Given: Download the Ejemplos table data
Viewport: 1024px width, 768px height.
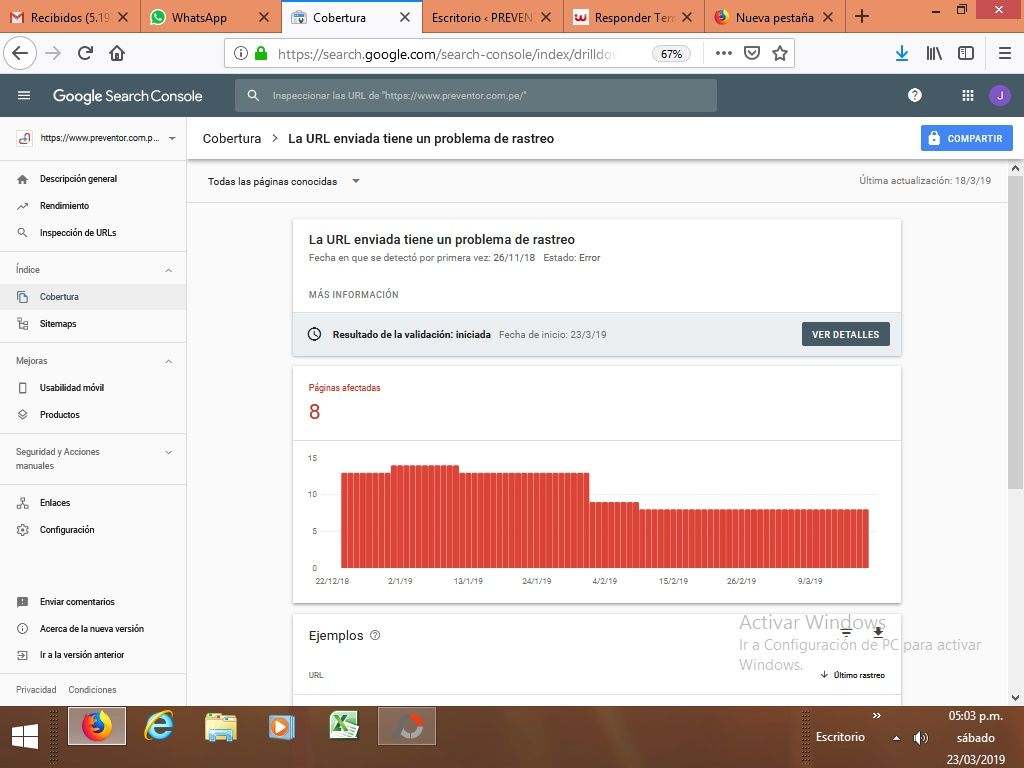Looking at the screenshot, I should coord(878,632).
